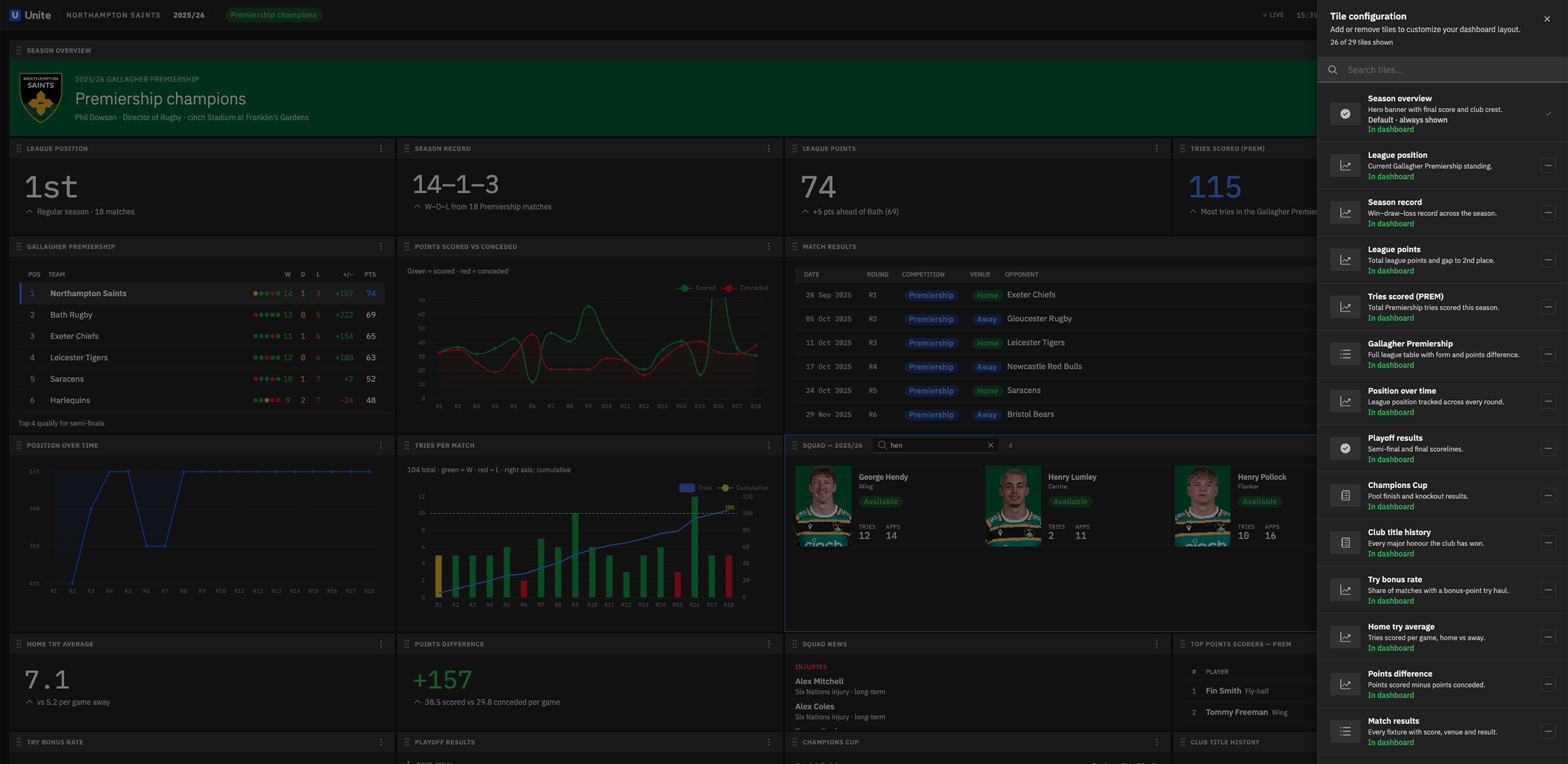Click Northampton Saints in the header

coord(113,15)
